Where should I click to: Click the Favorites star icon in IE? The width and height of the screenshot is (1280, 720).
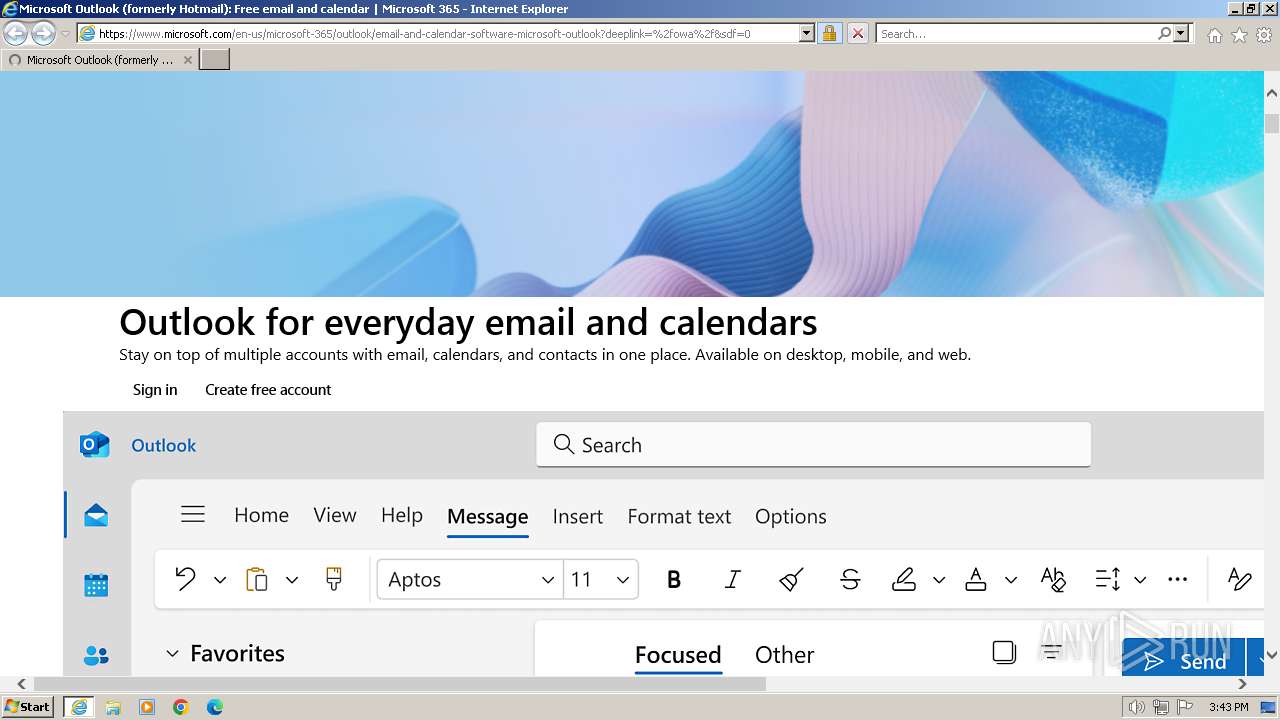pyautogui.click(x=1239, y=34)
